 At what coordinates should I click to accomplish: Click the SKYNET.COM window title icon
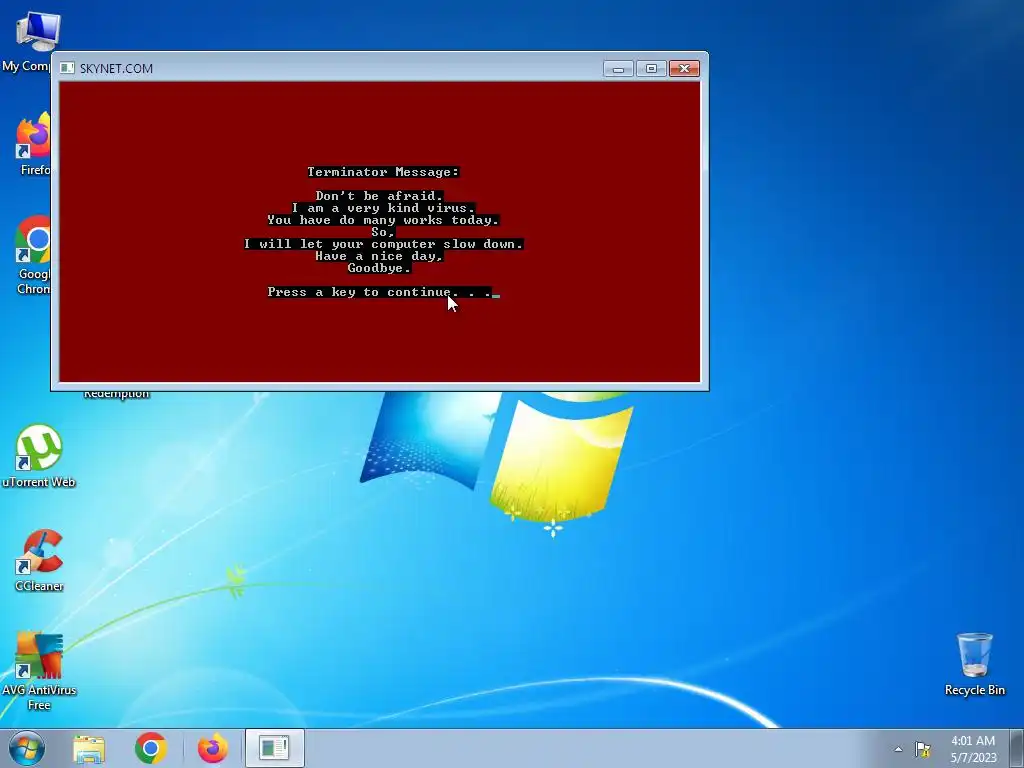click(67, 68)
